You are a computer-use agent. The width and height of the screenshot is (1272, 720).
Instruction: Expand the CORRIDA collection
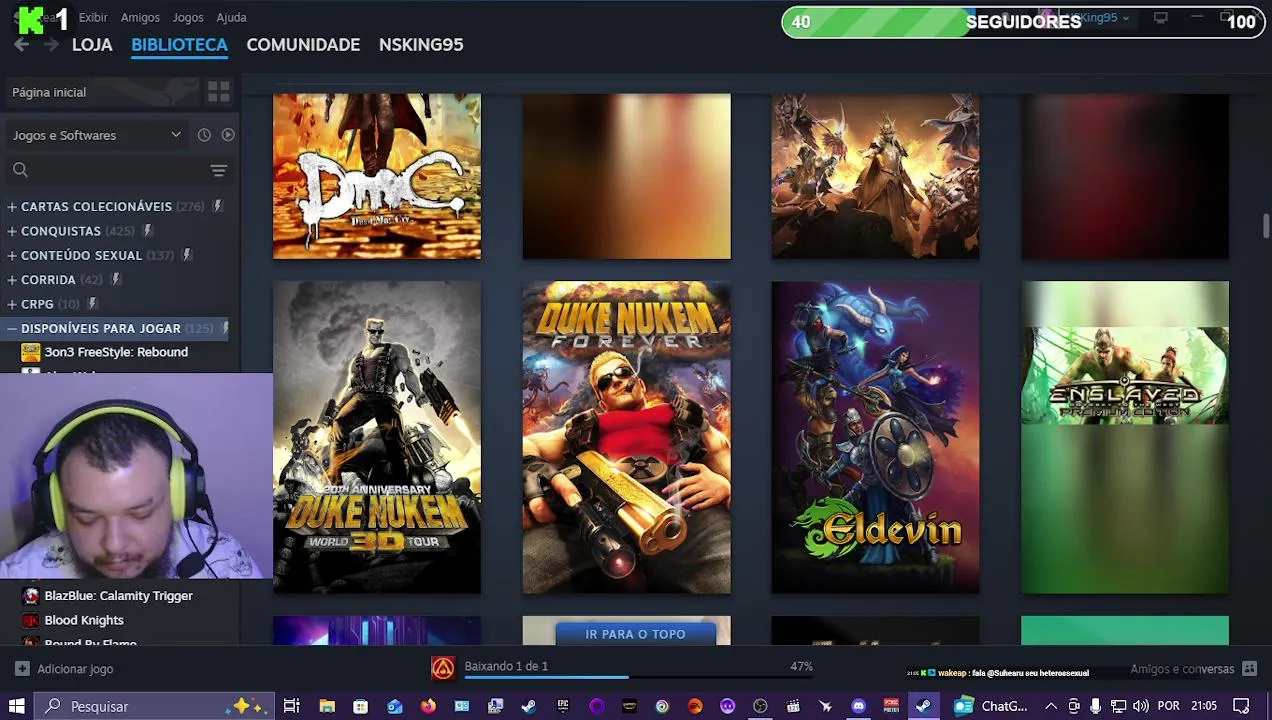click(x=12, y=280)
